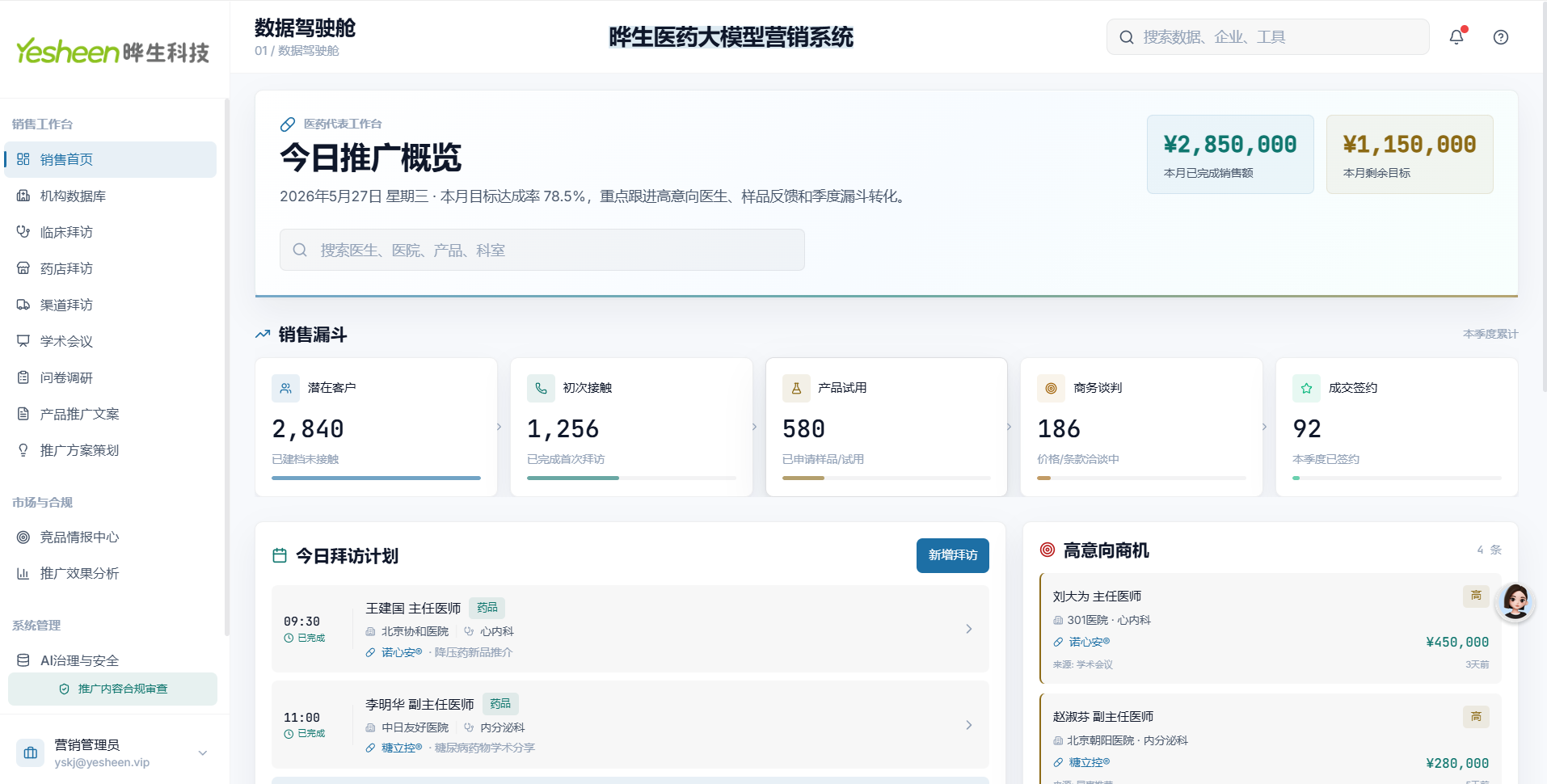Expand the 王建国 visit row chevron
This screenshot has height=784, width=1547.
[968, 629]
